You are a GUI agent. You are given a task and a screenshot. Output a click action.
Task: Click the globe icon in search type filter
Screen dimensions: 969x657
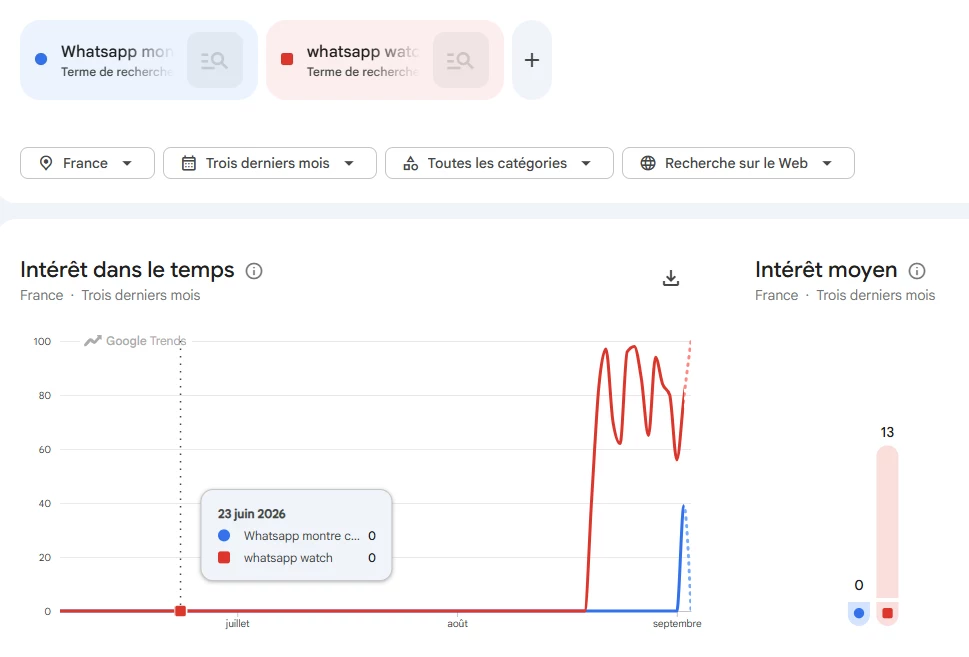[x=648, y=163]
